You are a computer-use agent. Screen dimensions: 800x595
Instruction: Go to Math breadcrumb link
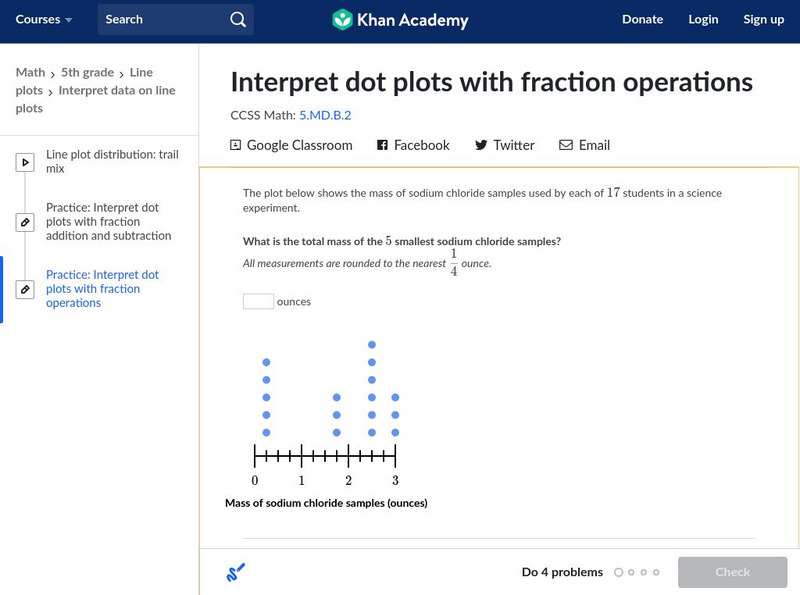30,72
